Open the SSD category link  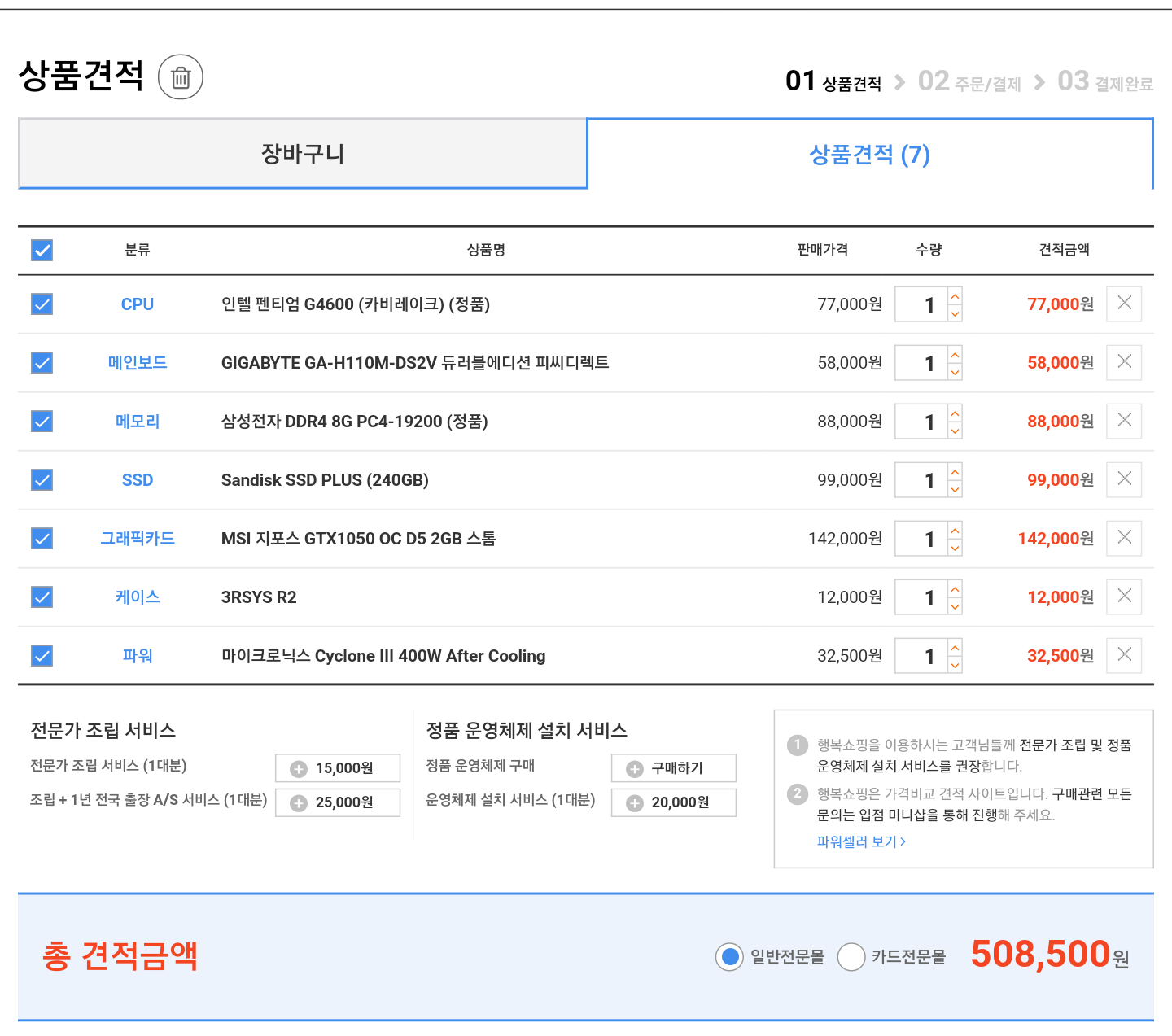[138, 480]
